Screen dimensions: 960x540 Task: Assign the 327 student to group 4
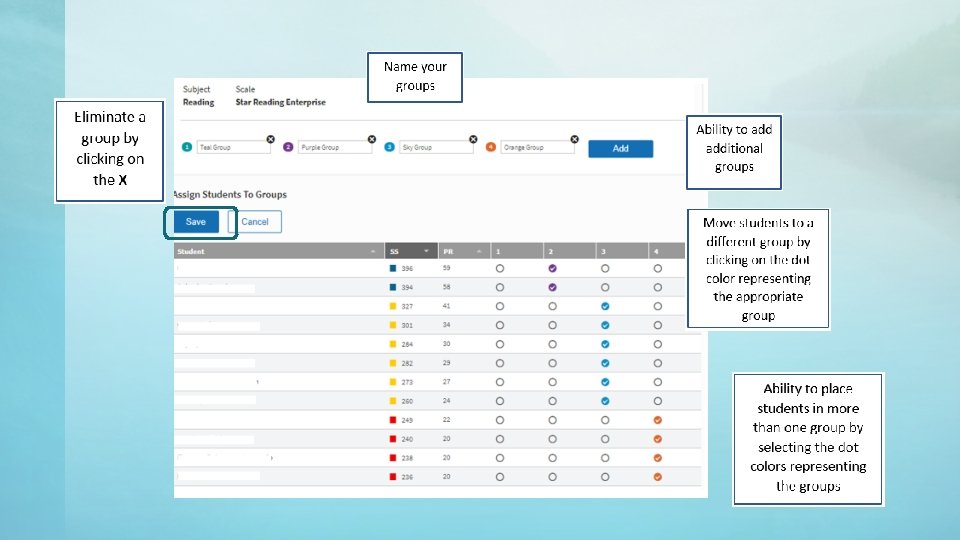pyautogui.click(x=658, y=306)
